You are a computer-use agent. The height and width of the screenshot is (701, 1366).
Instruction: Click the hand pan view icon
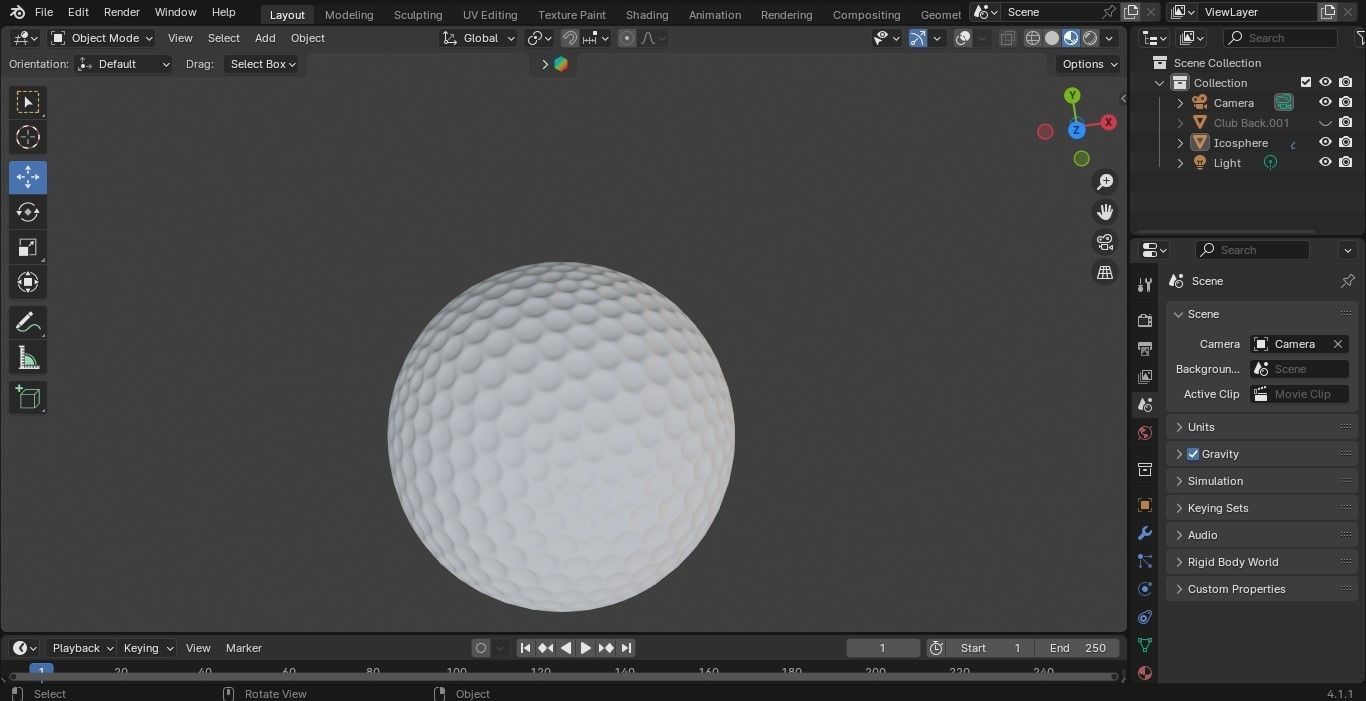(1105, 212)
